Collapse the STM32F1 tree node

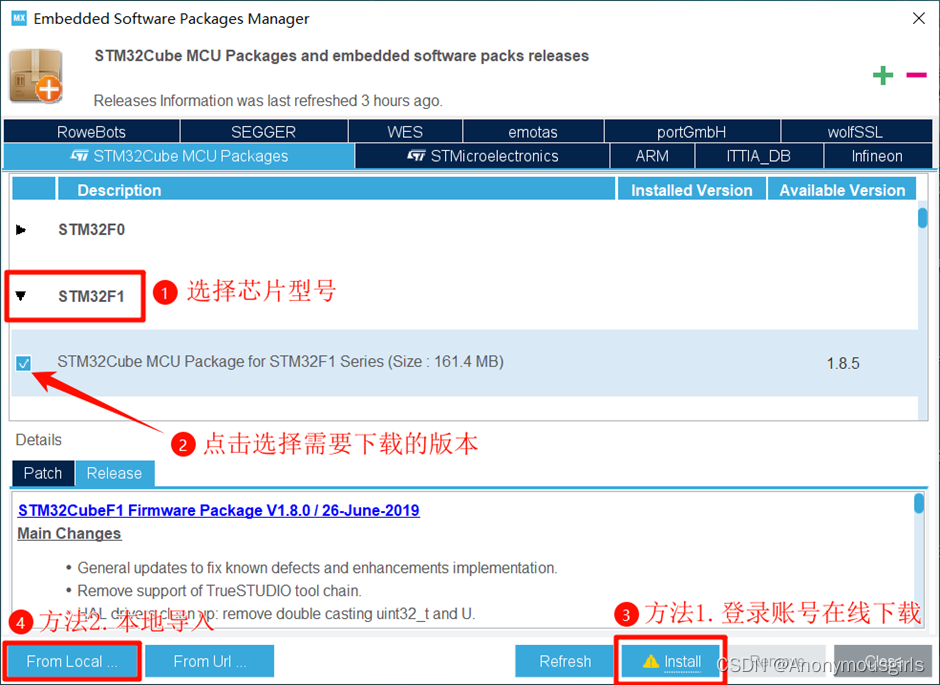(21, 296)
